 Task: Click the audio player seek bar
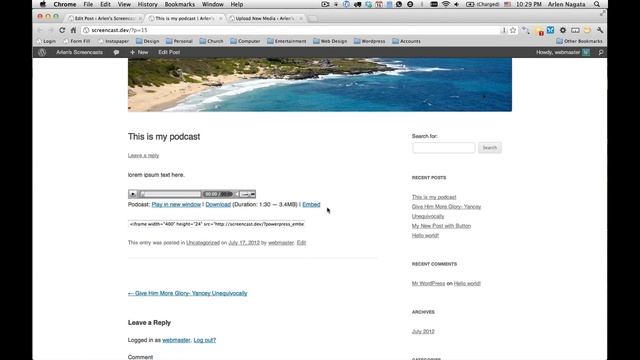point(171,194)
